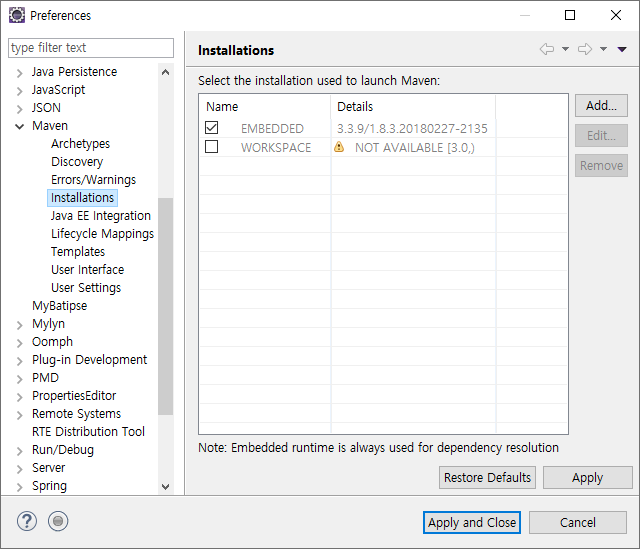Click the type filter text field

[91, 48]
